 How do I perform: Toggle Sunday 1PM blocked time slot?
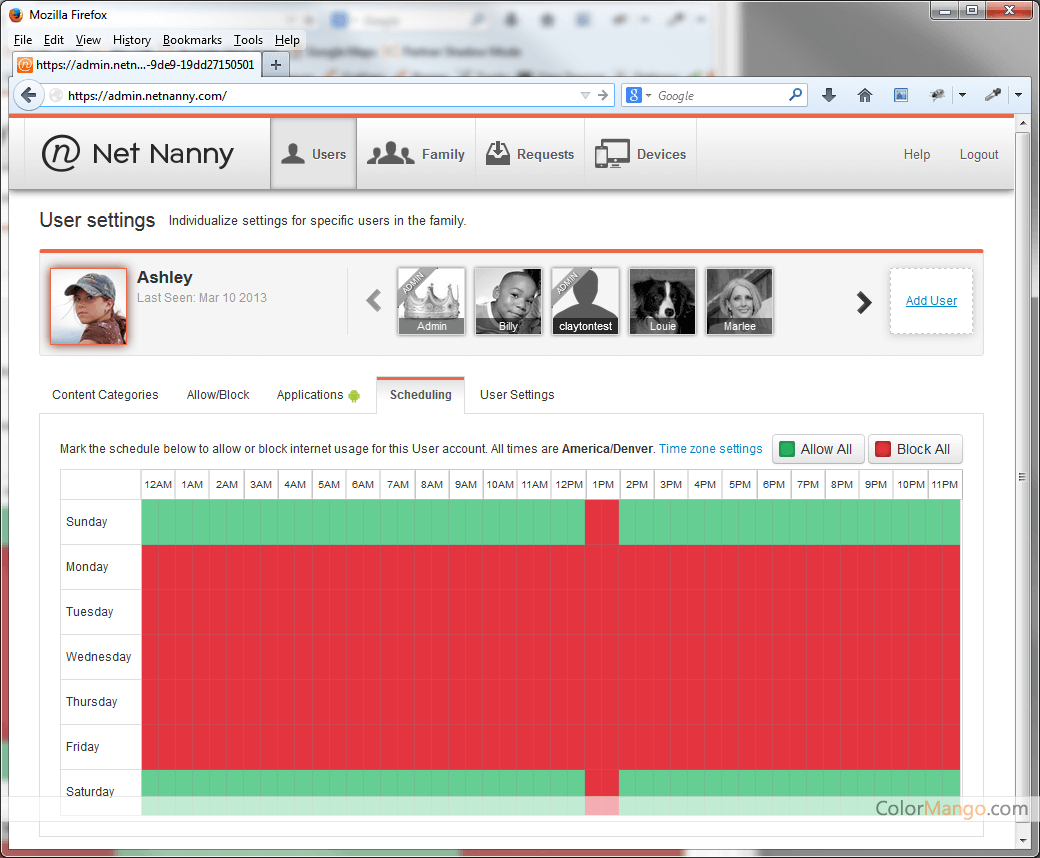pyautogui.click(x=602, y=522)
